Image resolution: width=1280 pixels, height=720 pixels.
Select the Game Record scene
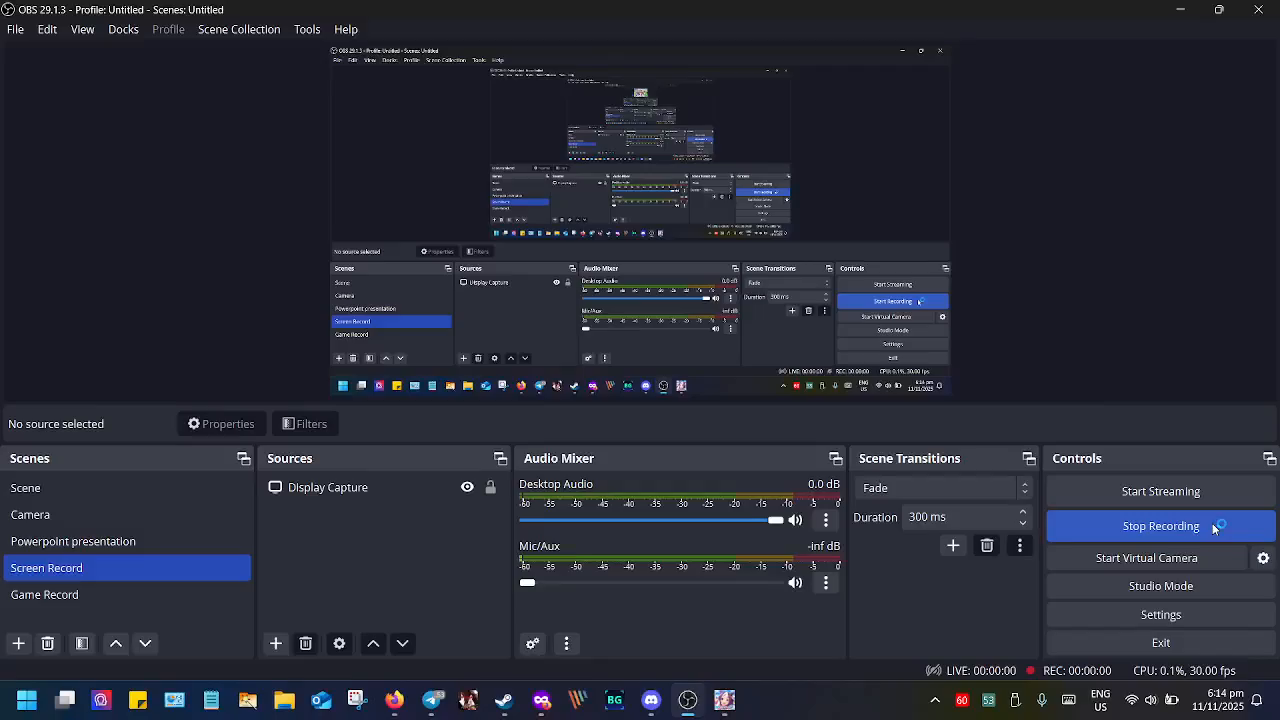127,595
